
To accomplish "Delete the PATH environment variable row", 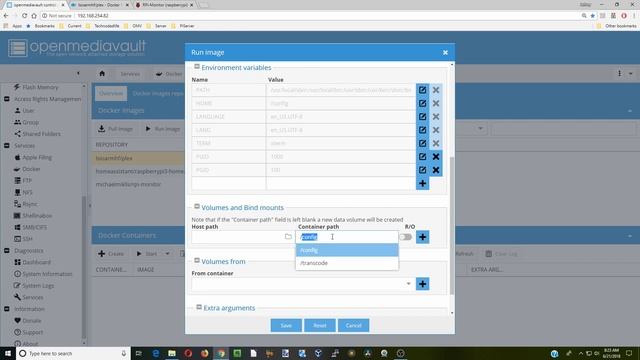I will point(436,90).
